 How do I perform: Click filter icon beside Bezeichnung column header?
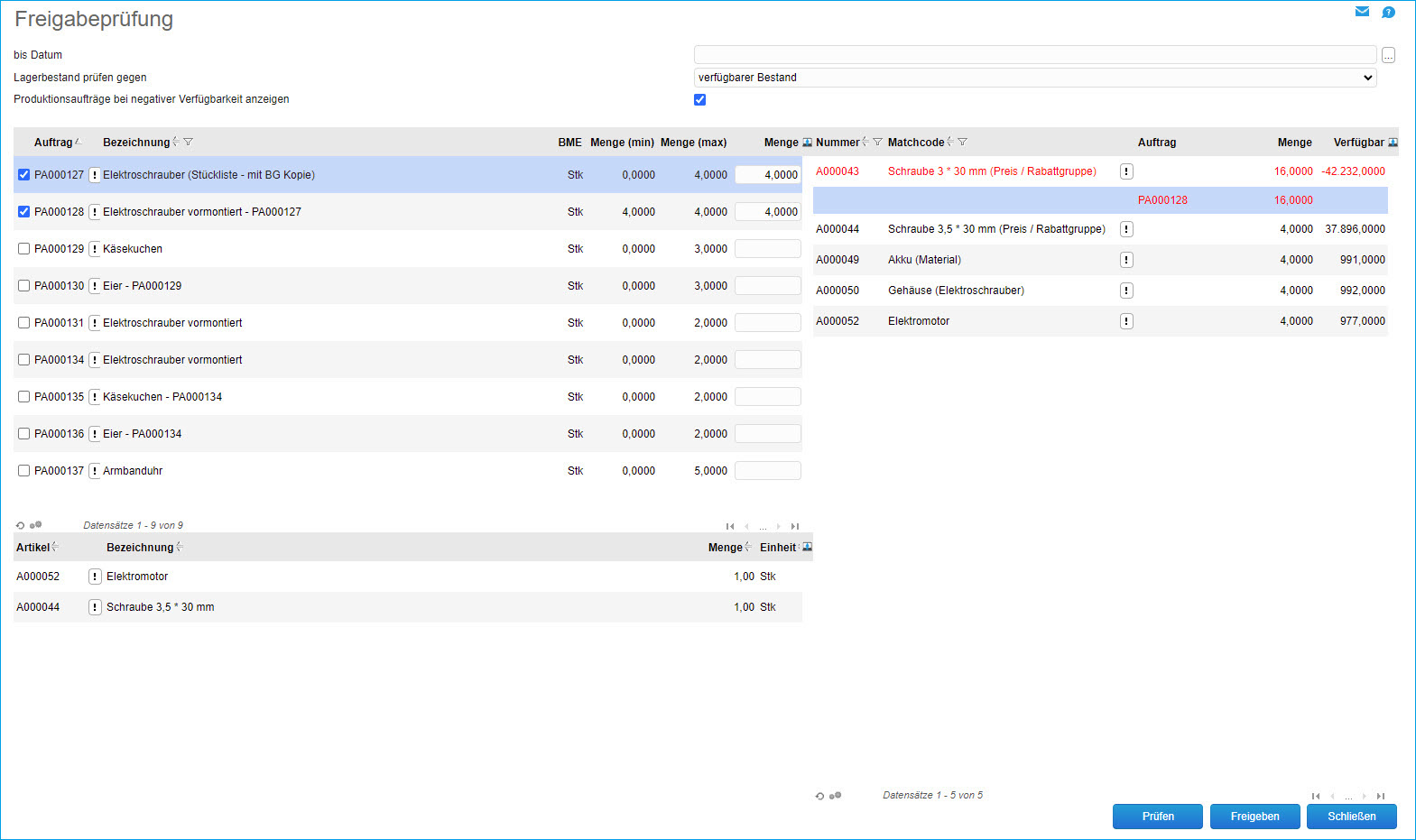[x=189, y=143]
